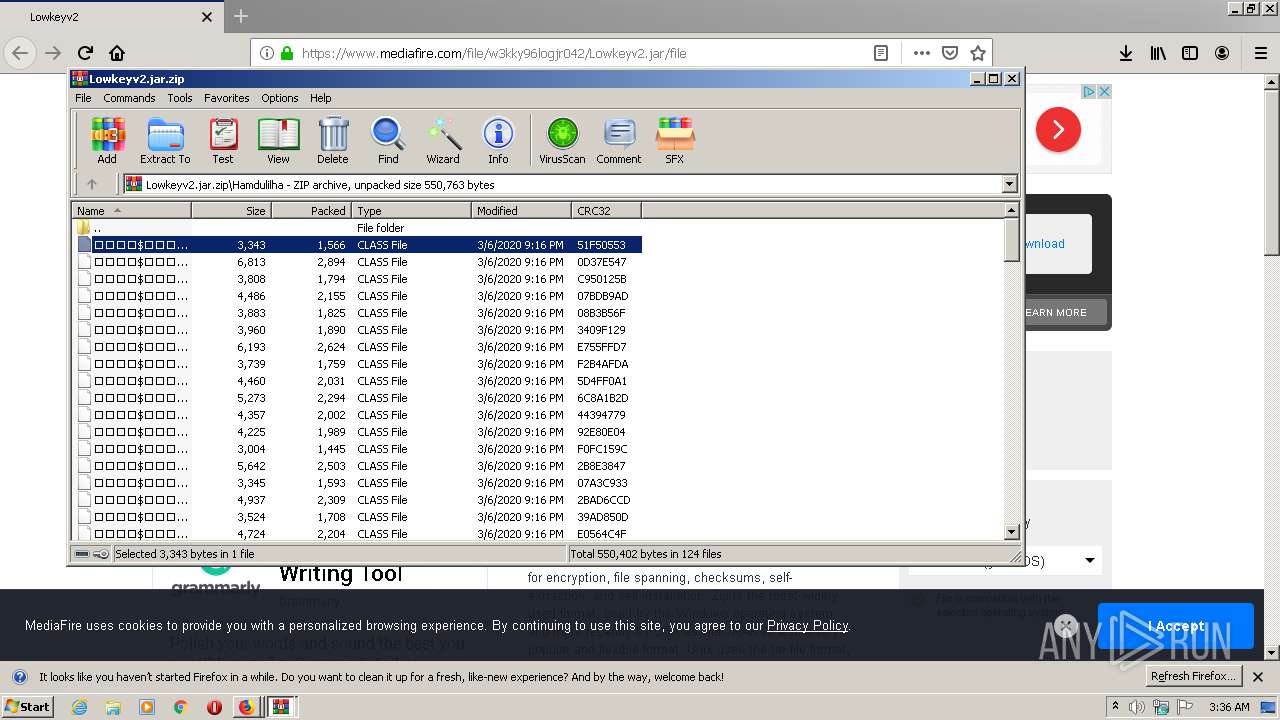Open the Firefox hamburger menu
Screen dimensions: 1280x720
(1261, 53)
